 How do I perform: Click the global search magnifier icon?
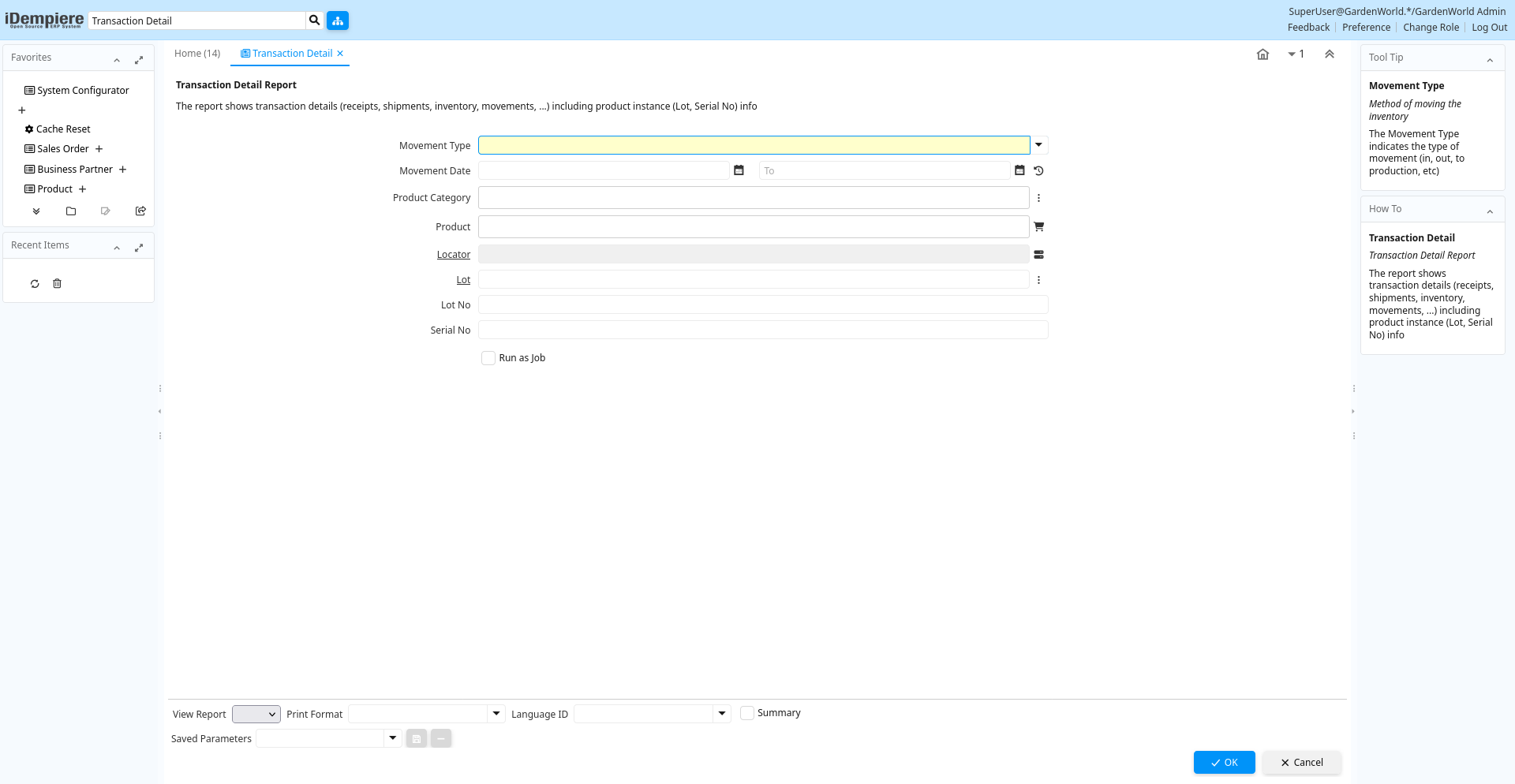tap(315, 21)
